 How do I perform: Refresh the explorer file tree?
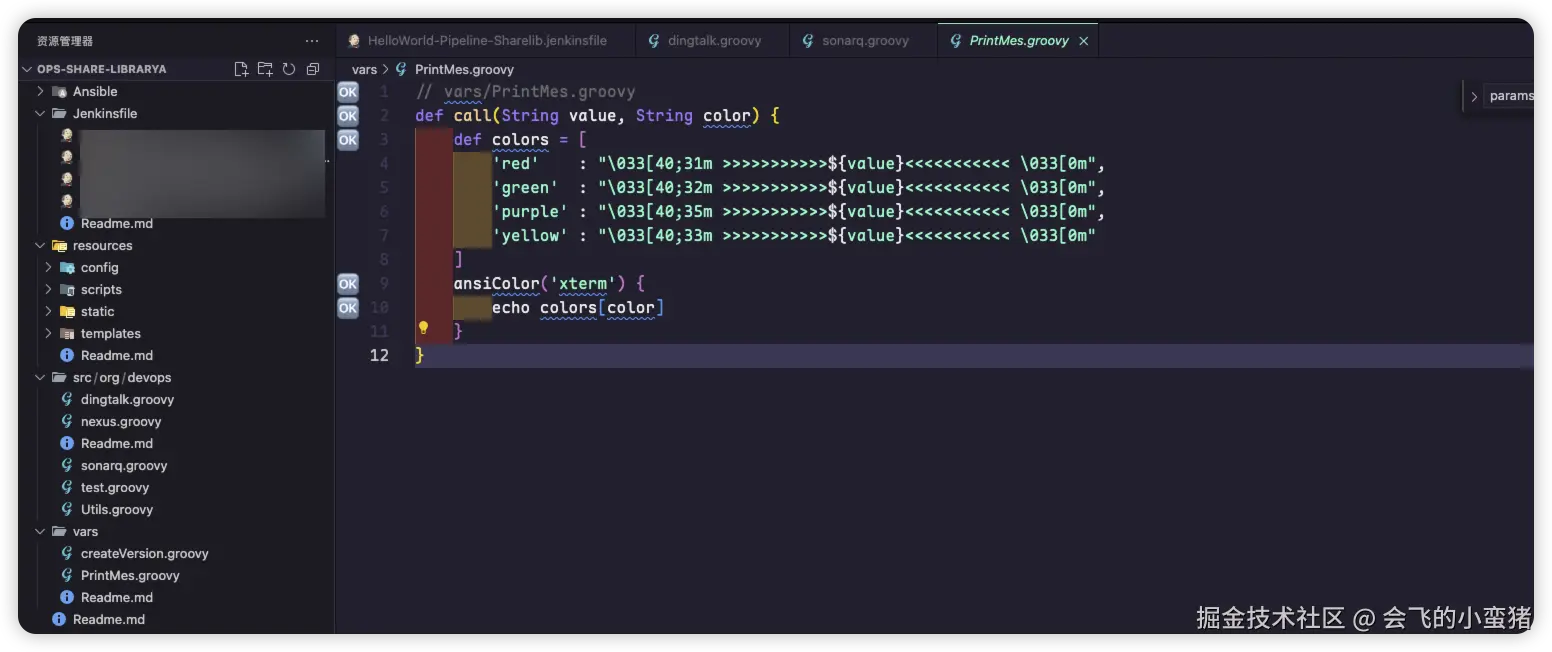[x=289, y=69]
